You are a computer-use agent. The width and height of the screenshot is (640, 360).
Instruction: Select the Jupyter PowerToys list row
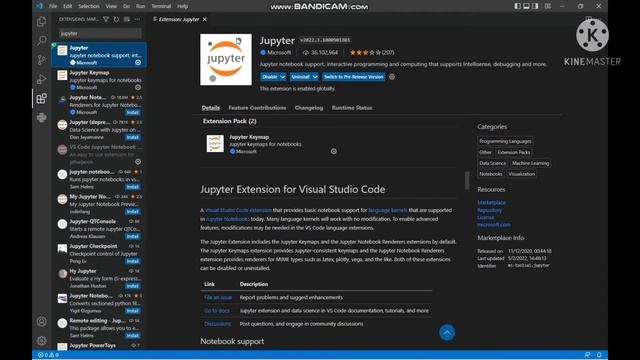99,346
